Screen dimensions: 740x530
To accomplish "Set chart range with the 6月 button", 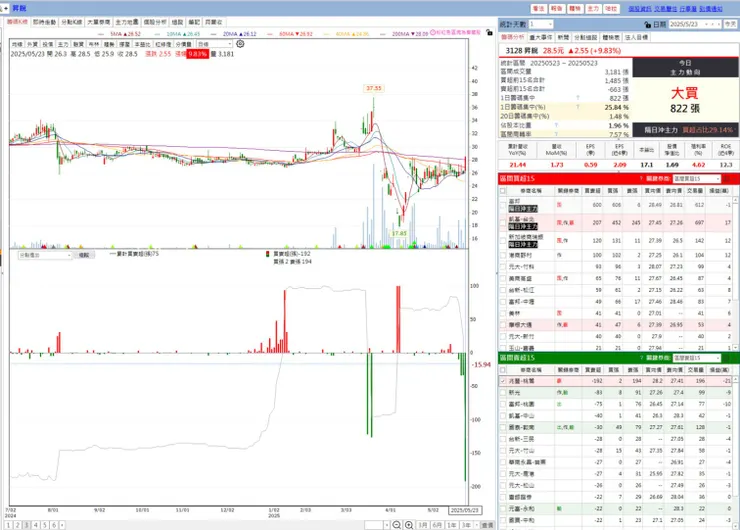I will (437, 525).
